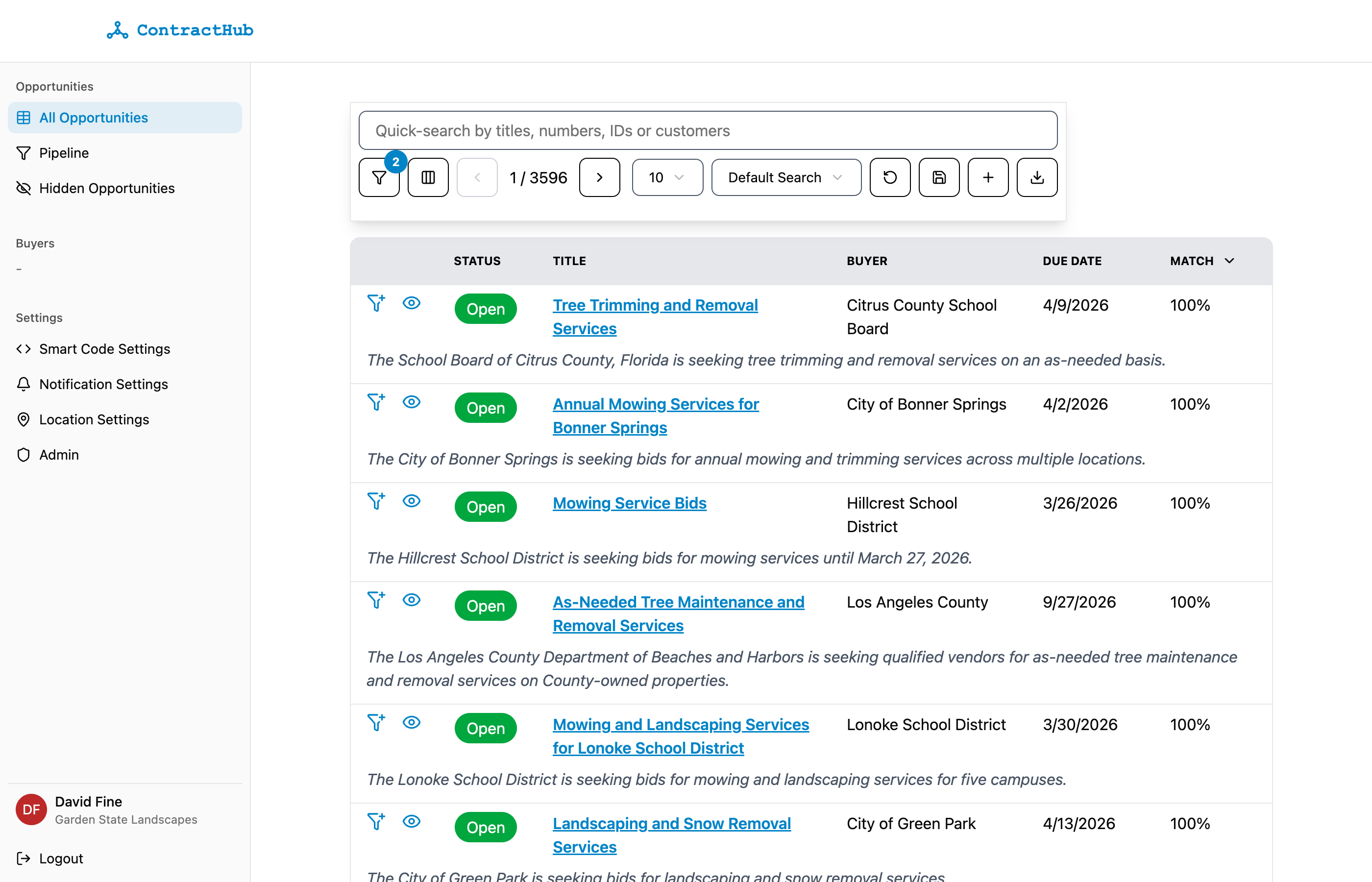Hide the Tree Trimming and Removal Services opportunity
The image size is (1372, 882).
(411, 303)
